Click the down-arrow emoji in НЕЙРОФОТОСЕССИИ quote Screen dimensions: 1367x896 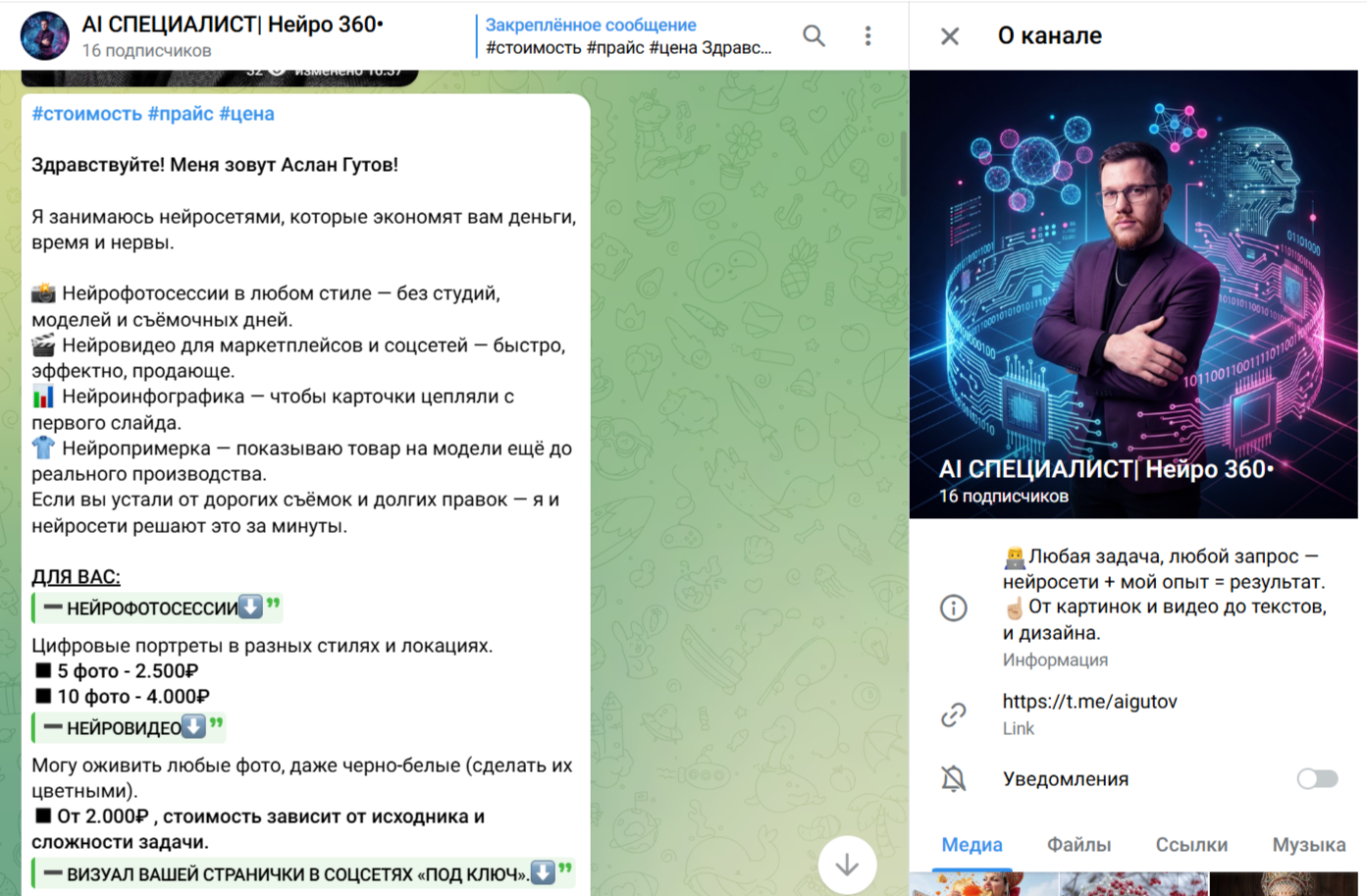pyautogui.click(x=251, y=607)
